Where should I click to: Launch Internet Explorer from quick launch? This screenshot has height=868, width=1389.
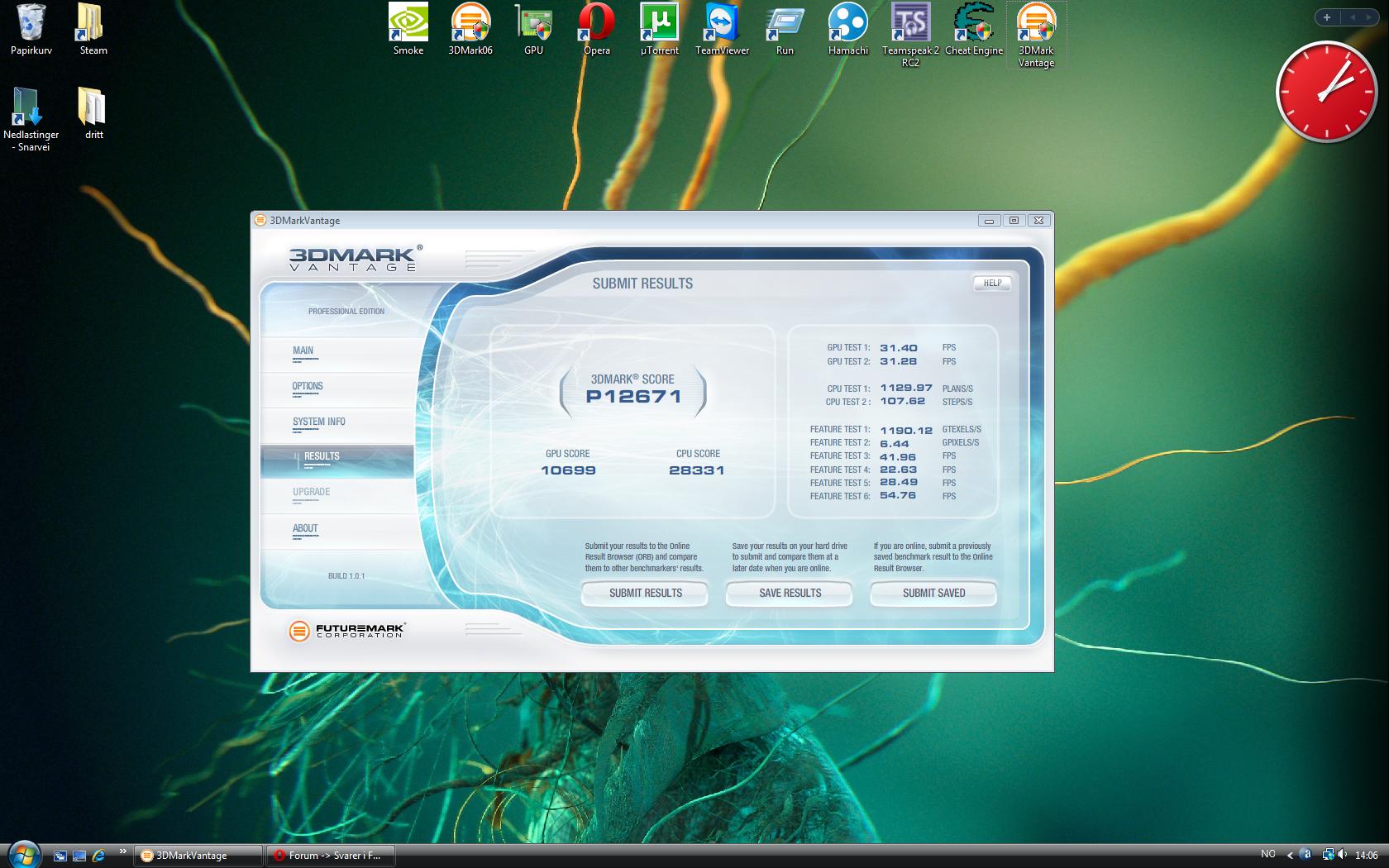[98, 856]
